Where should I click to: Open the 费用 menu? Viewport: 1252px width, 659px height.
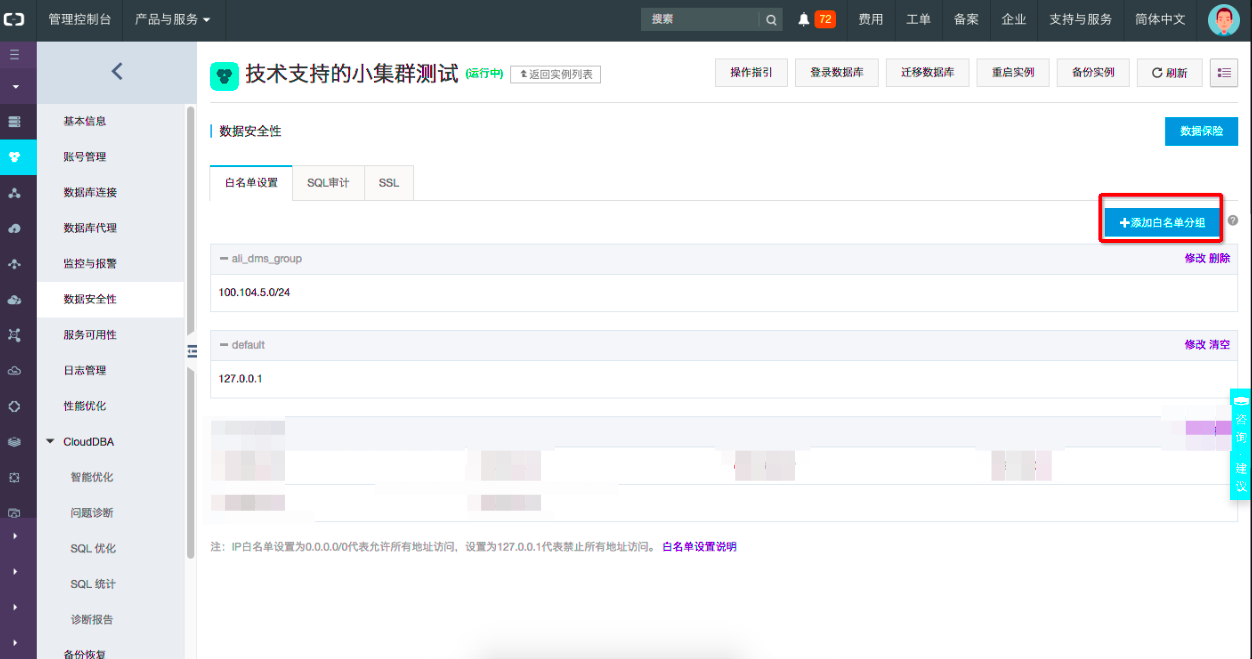point(871,19)
